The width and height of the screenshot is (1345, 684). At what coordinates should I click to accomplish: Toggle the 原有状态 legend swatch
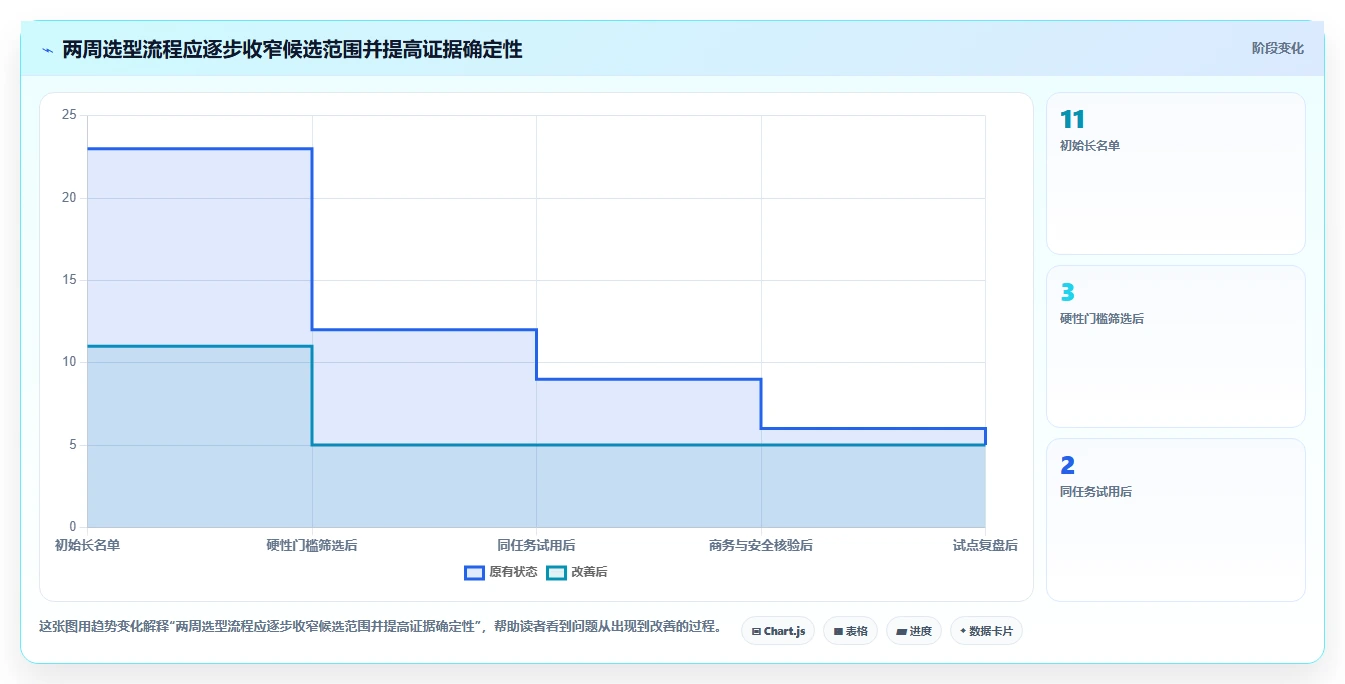coord(474,573)
